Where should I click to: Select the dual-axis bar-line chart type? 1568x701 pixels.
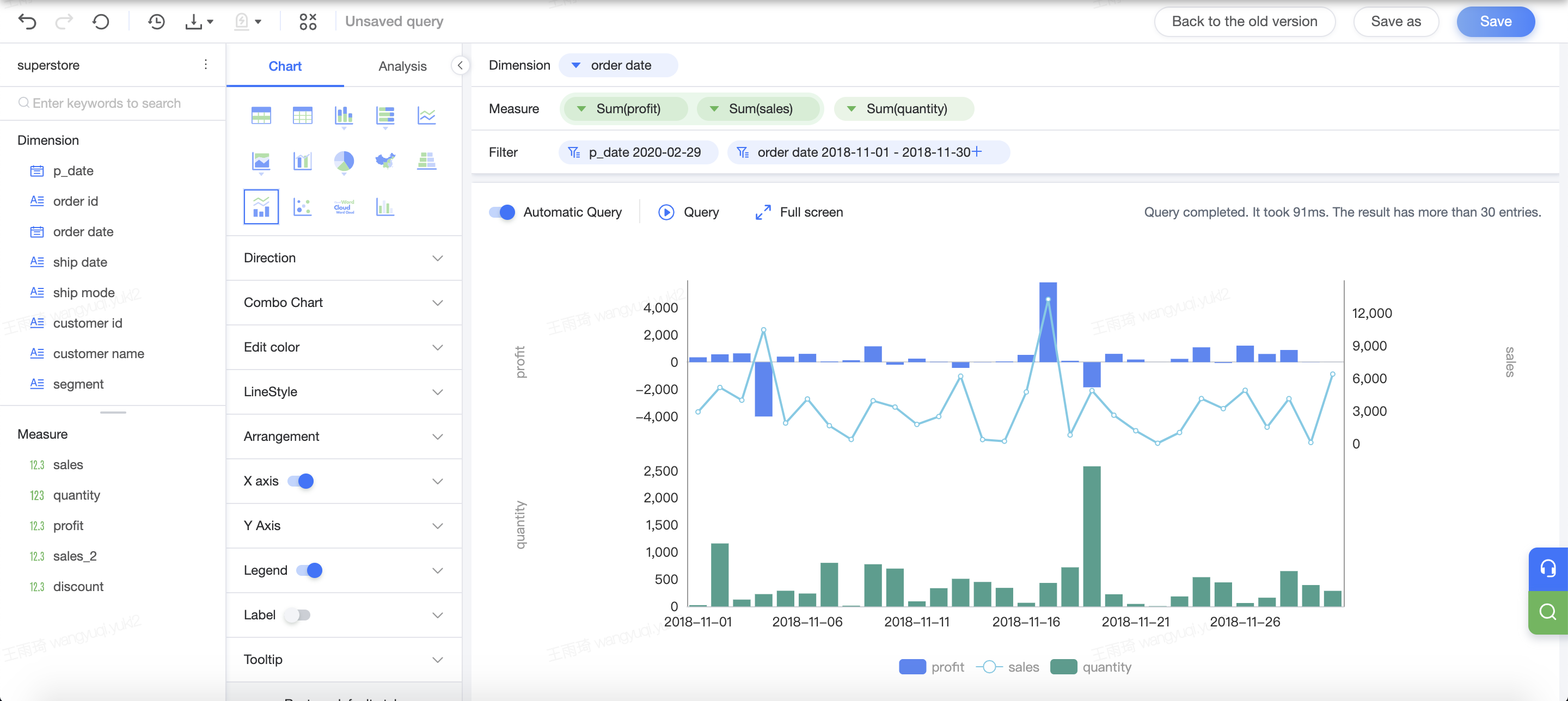coord(303,161)
